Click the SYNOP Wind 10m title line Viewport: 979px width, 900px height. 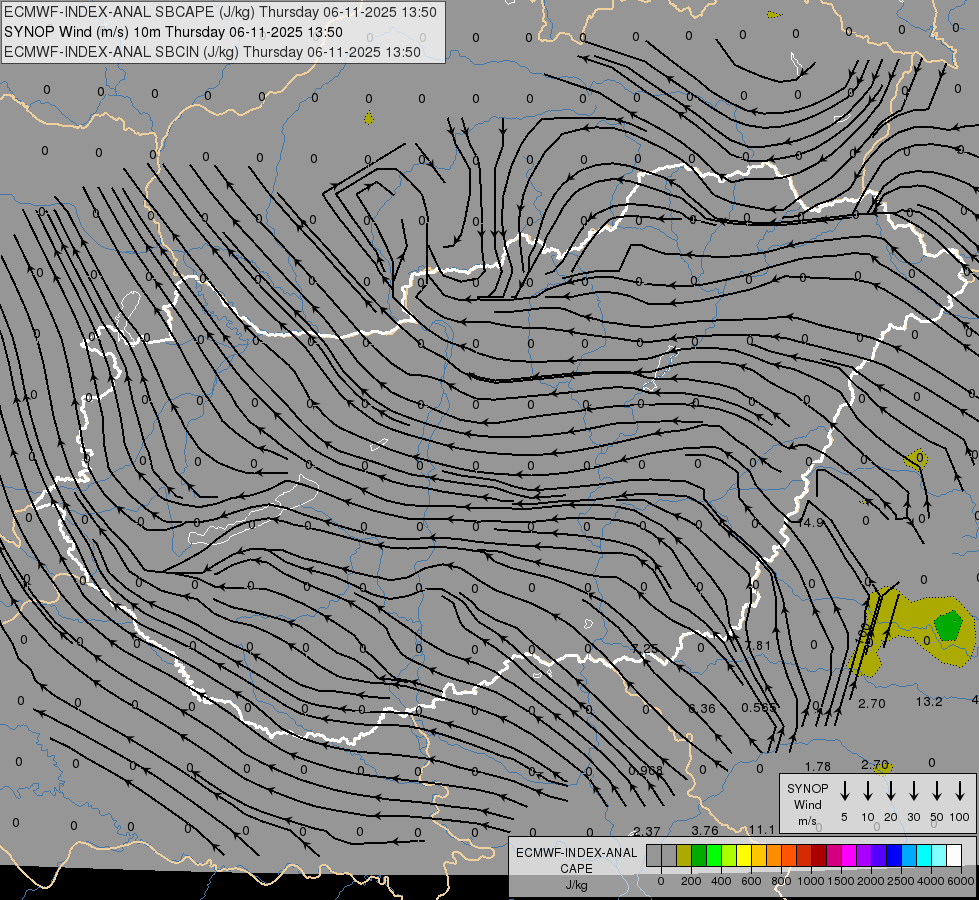[x=173, y=32]
